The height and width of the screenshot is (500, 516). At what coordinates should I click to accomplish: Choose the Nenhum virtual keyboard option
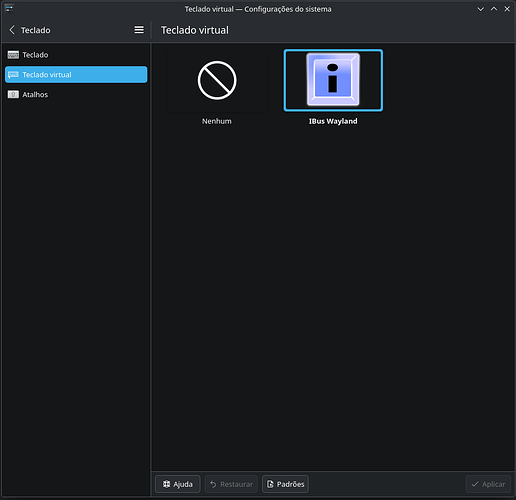point(217,80)
